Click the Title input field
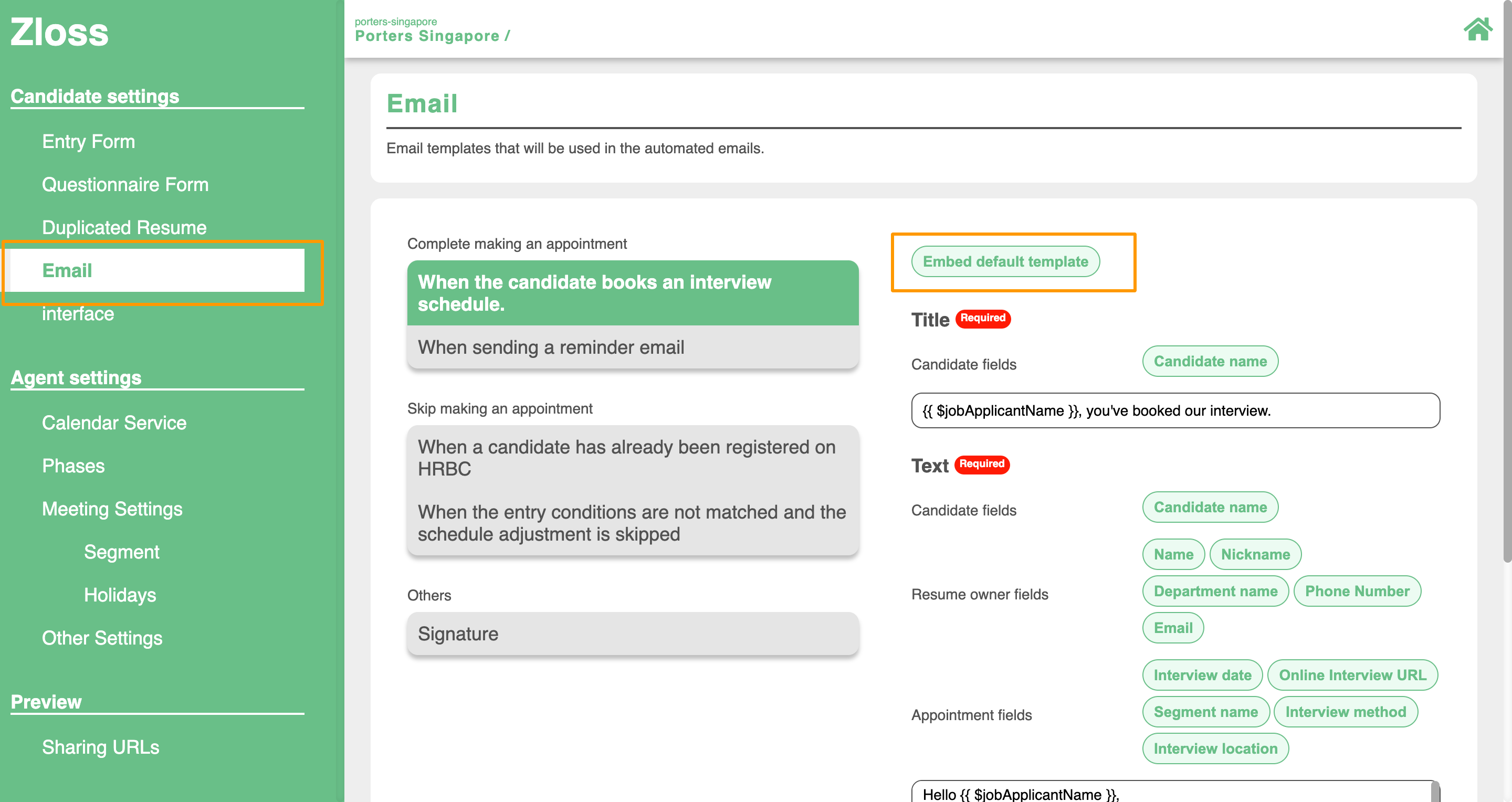The width and height of the screenshot is (1512, 802). pos(1175,410)
